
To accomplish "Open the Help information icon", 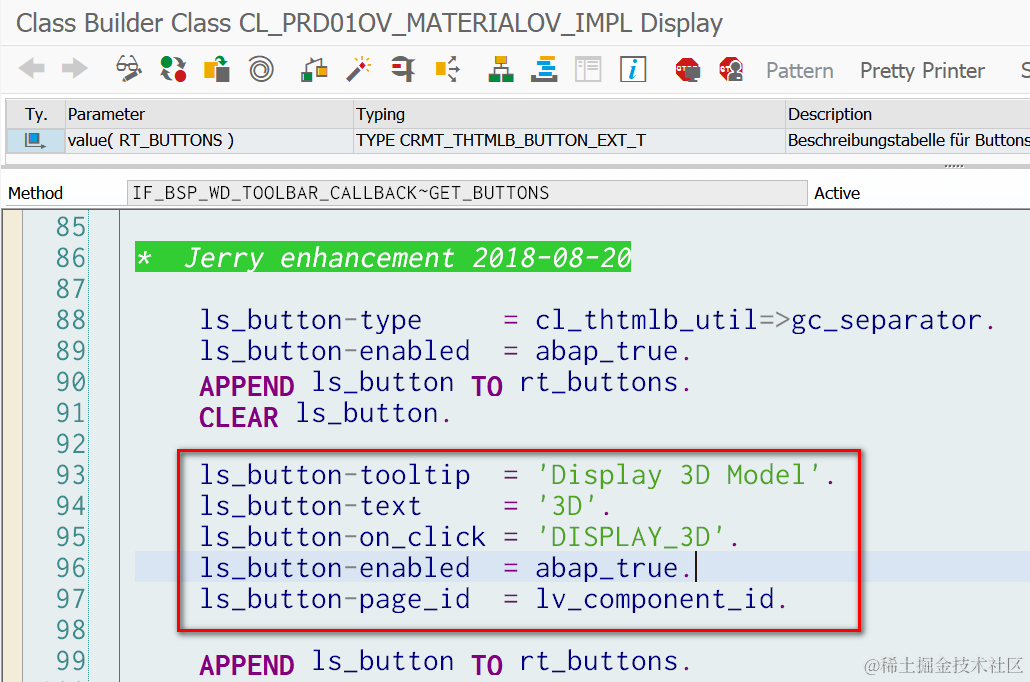I will pos(633,68).
